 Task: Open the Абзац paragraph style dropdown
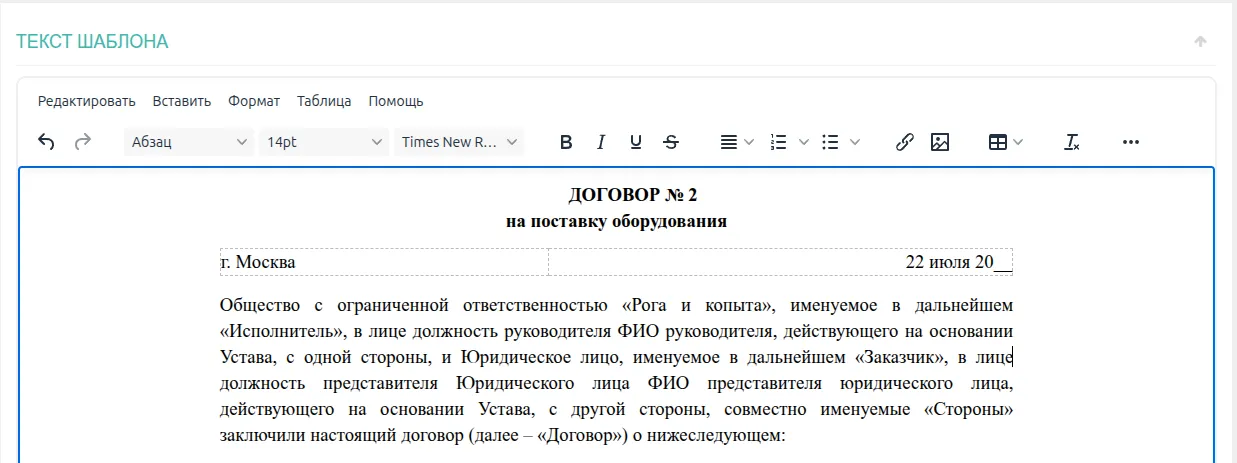[x=189, y=142]
